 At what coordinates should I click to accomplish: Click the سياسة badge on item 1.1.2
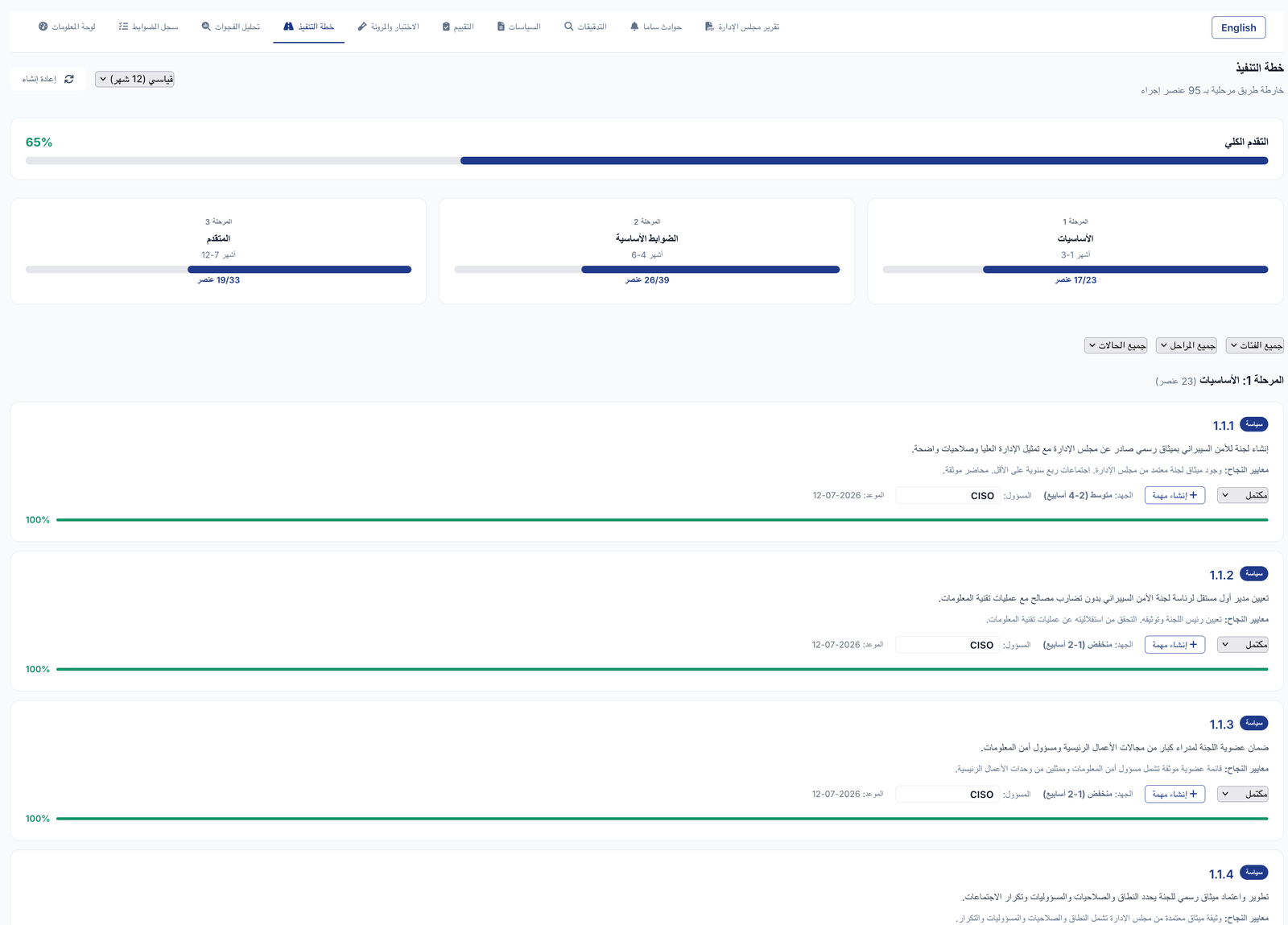[1254, 575]
